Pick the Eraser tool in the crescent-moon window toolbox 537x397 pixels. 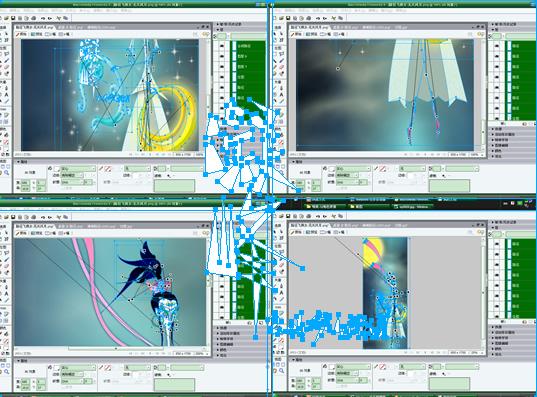click(7, 67)
